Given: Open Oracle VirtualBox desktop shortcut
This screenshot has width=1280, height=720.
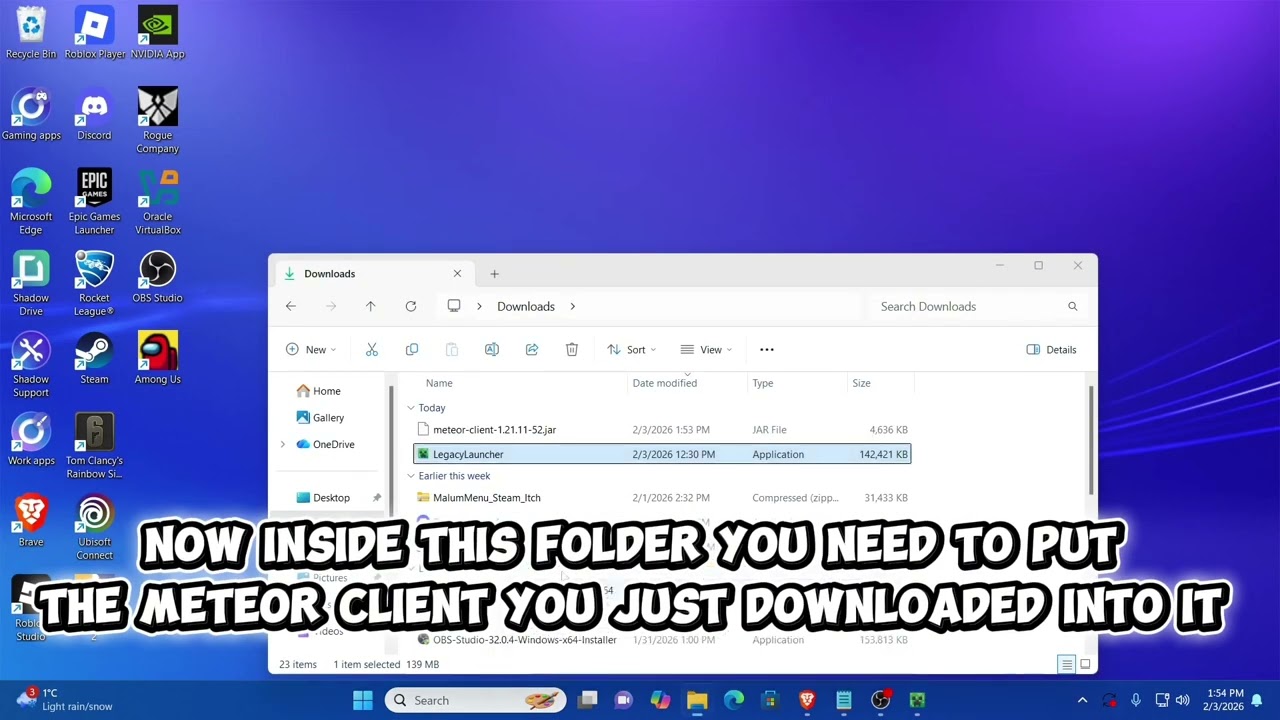Looking at the screenshot, I should click(158, 202).
